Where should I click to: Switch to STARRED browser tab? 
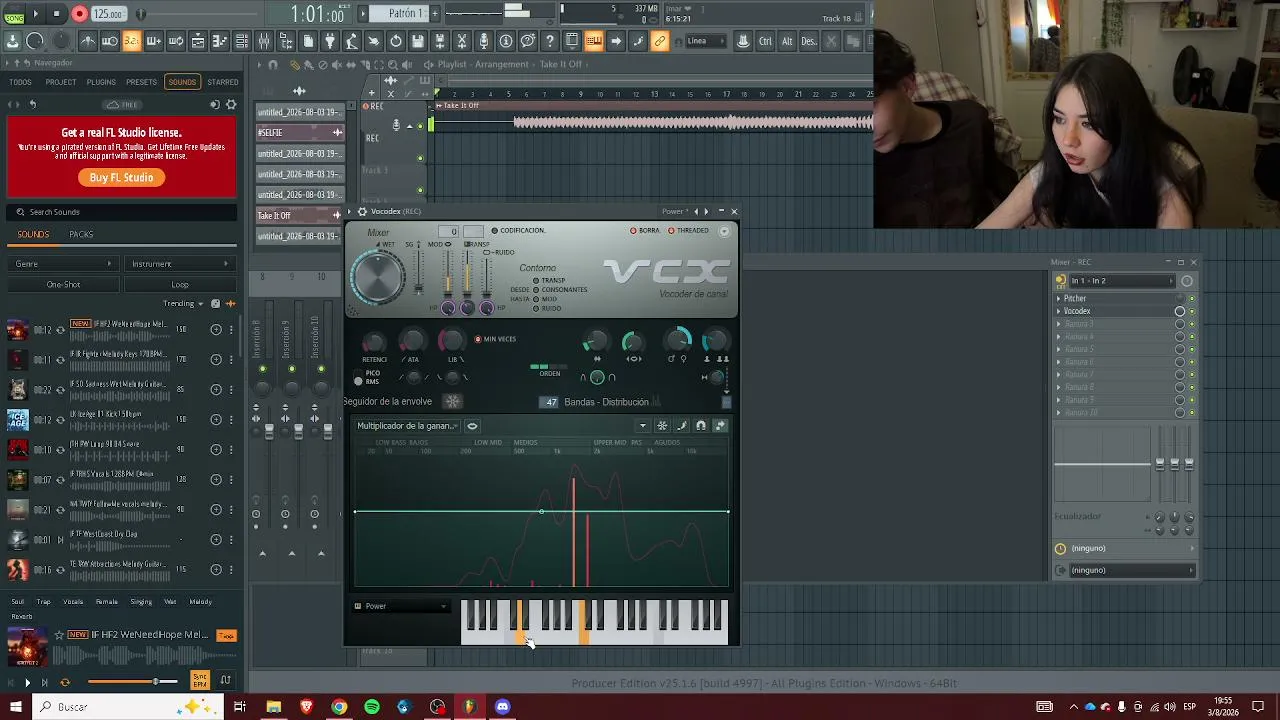pyautogui.click(x=222, y=82)
